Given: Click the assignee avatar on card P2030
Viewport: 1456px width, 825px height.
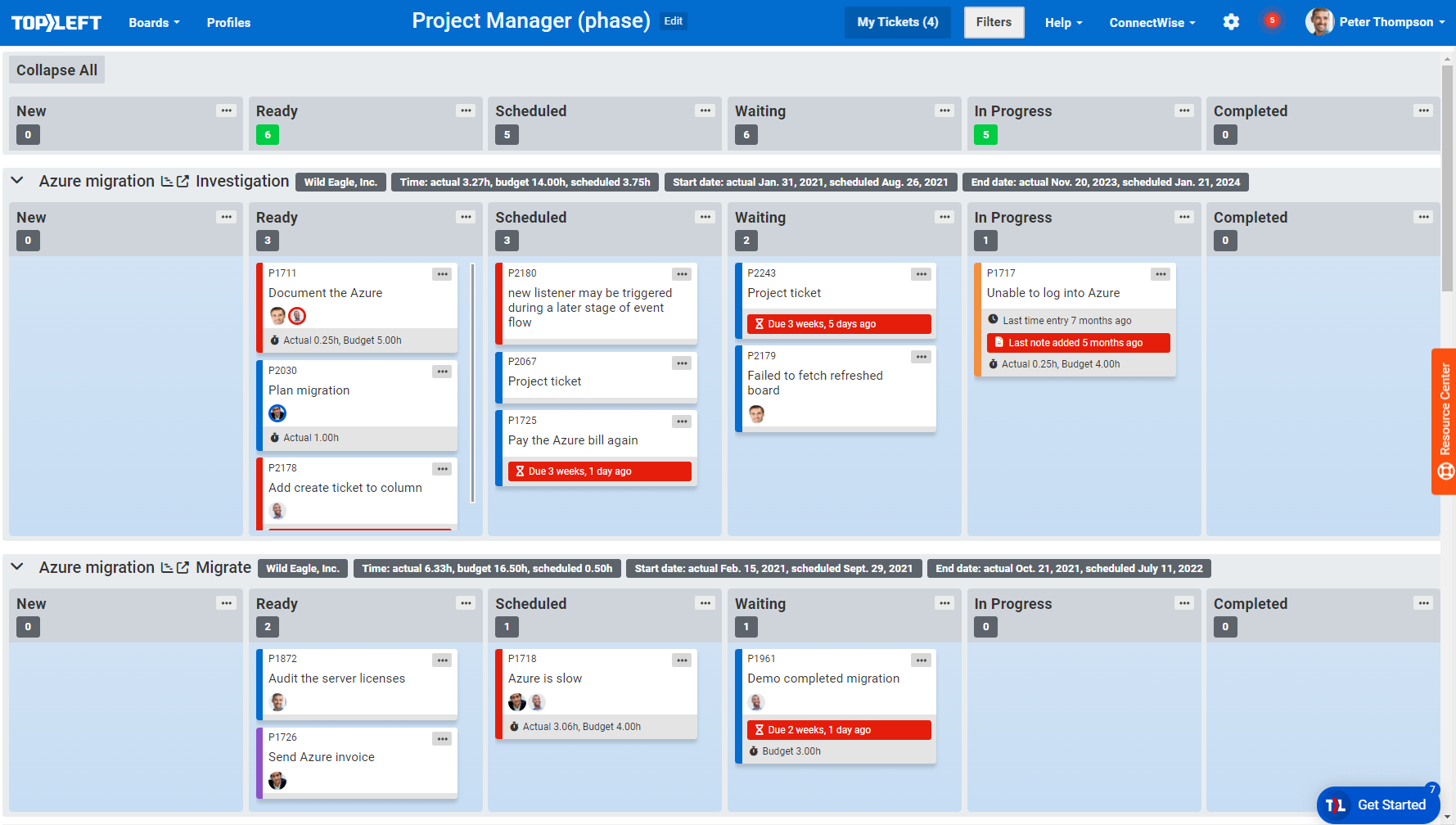Looking at the screenshot, I should coord(277,413).
